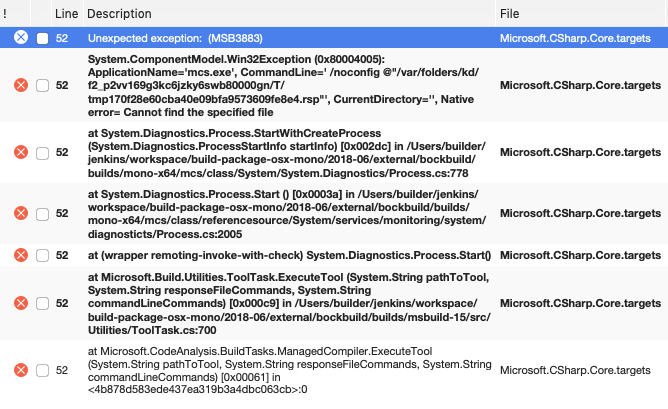Click error icon on ManagedCompiler.ExecuteTool row
This screenshot has width=668, height=409.
pos(21,370)
